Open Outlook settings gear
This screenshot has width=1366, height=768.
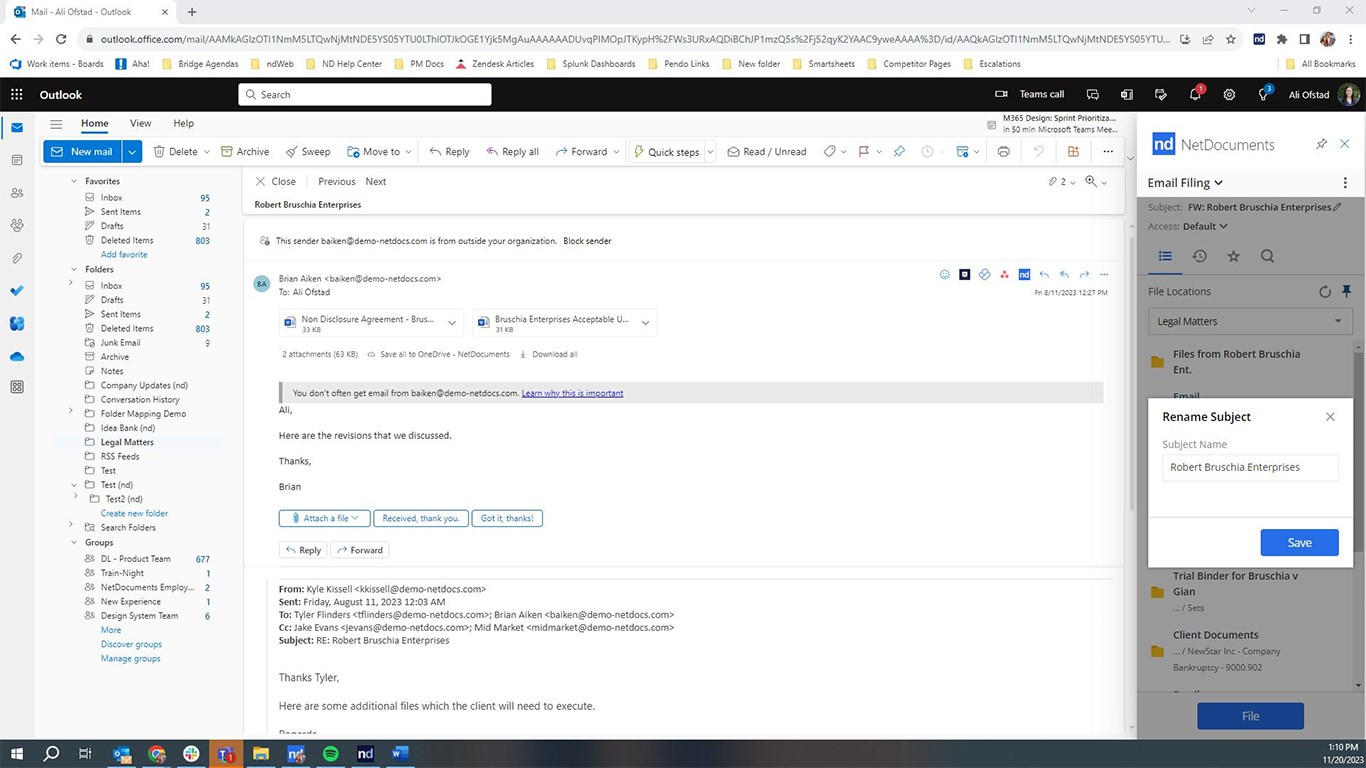pos(1229,94)
